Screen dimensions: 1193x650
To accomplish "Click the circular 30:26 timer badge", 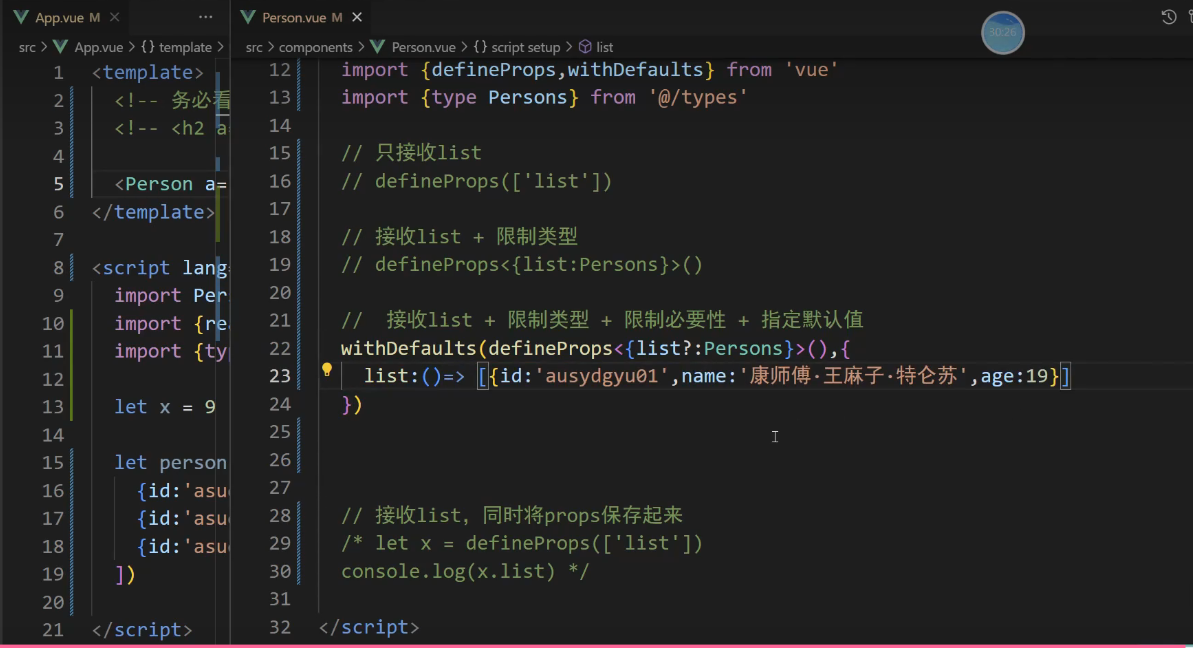I will click(1003, 33).
